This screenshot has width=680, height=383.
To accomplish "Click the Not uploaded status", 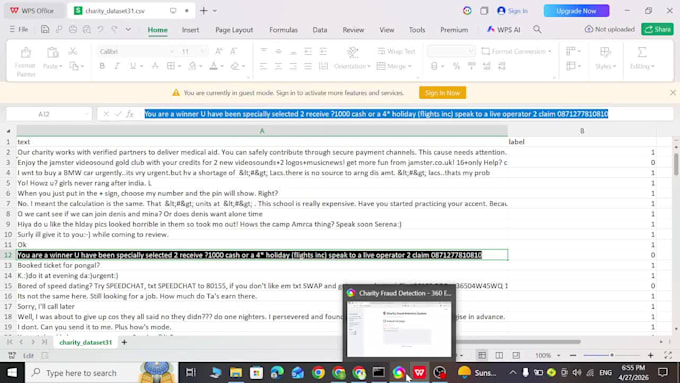I will click(609, 29).
